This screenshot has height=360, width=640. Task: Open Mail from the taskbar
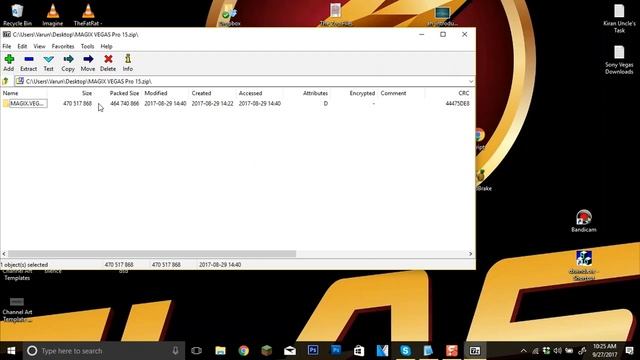tap(290, 351)
